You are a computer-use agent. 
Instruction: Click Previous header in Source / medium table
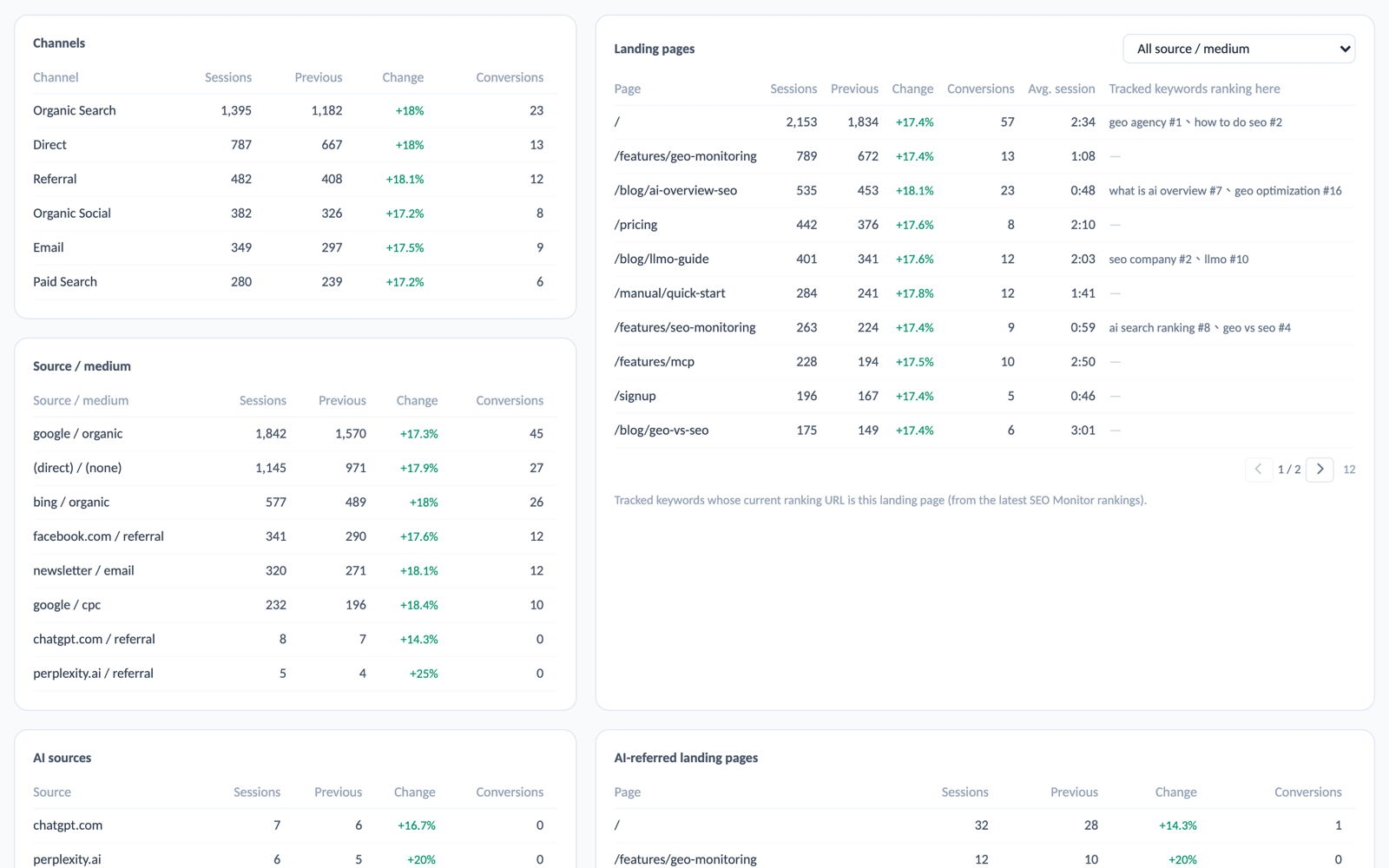(342, 401)
